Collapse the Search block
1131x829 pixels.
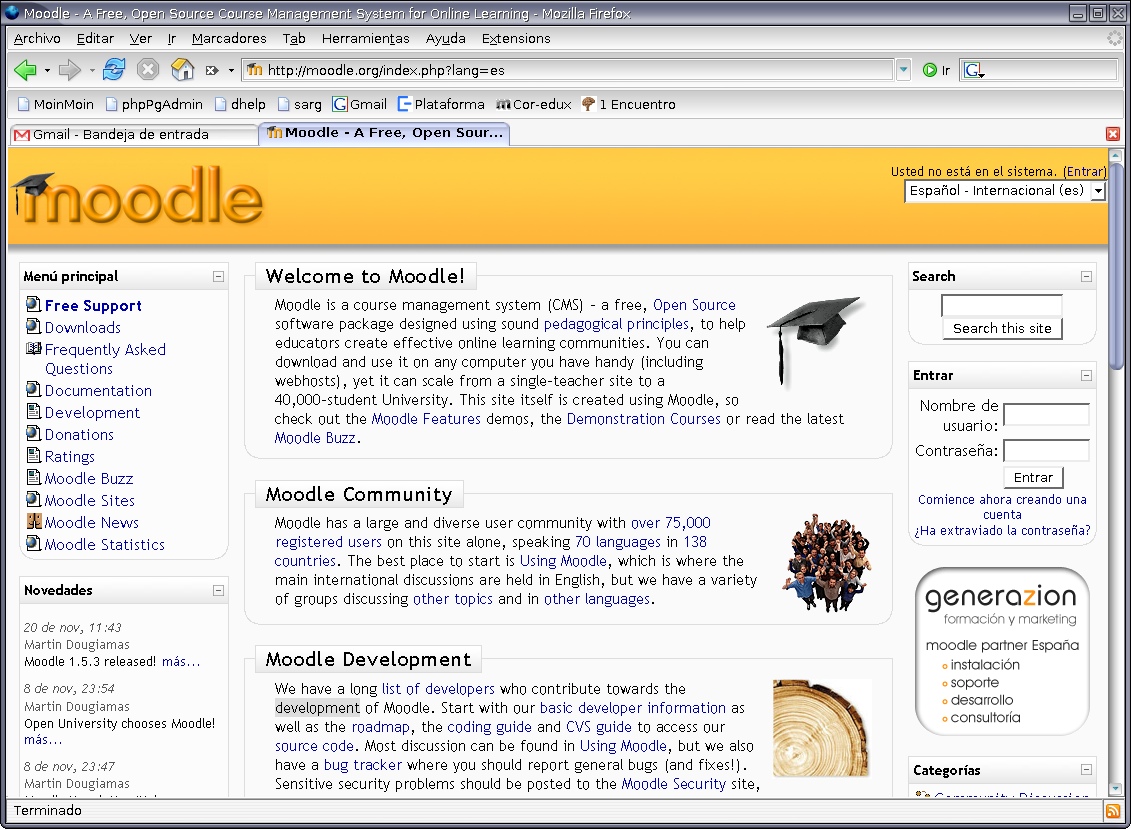click(1086, 276)
